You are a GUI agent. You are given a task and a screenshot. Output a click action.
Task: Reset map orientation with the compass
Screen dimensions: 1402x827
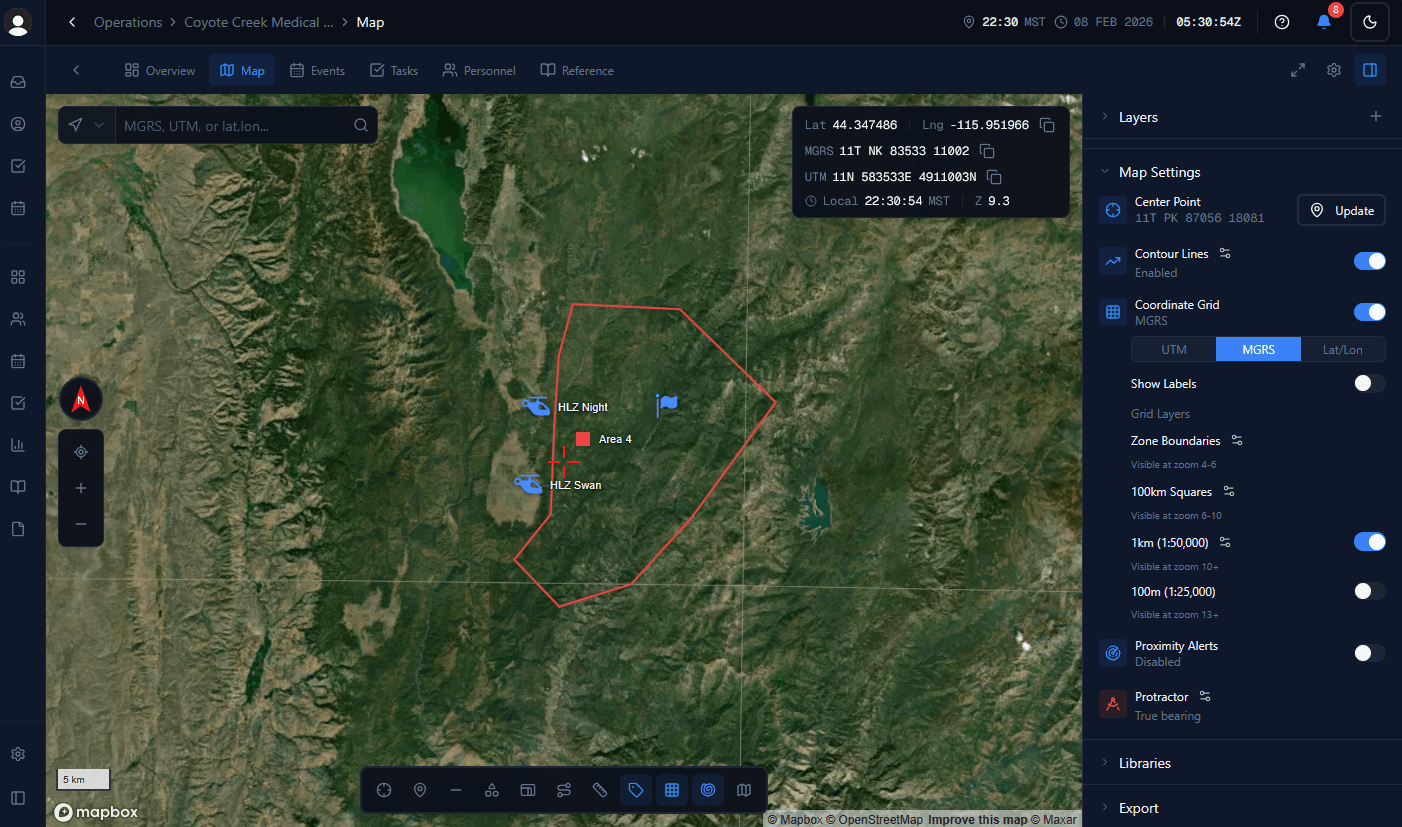80,398
